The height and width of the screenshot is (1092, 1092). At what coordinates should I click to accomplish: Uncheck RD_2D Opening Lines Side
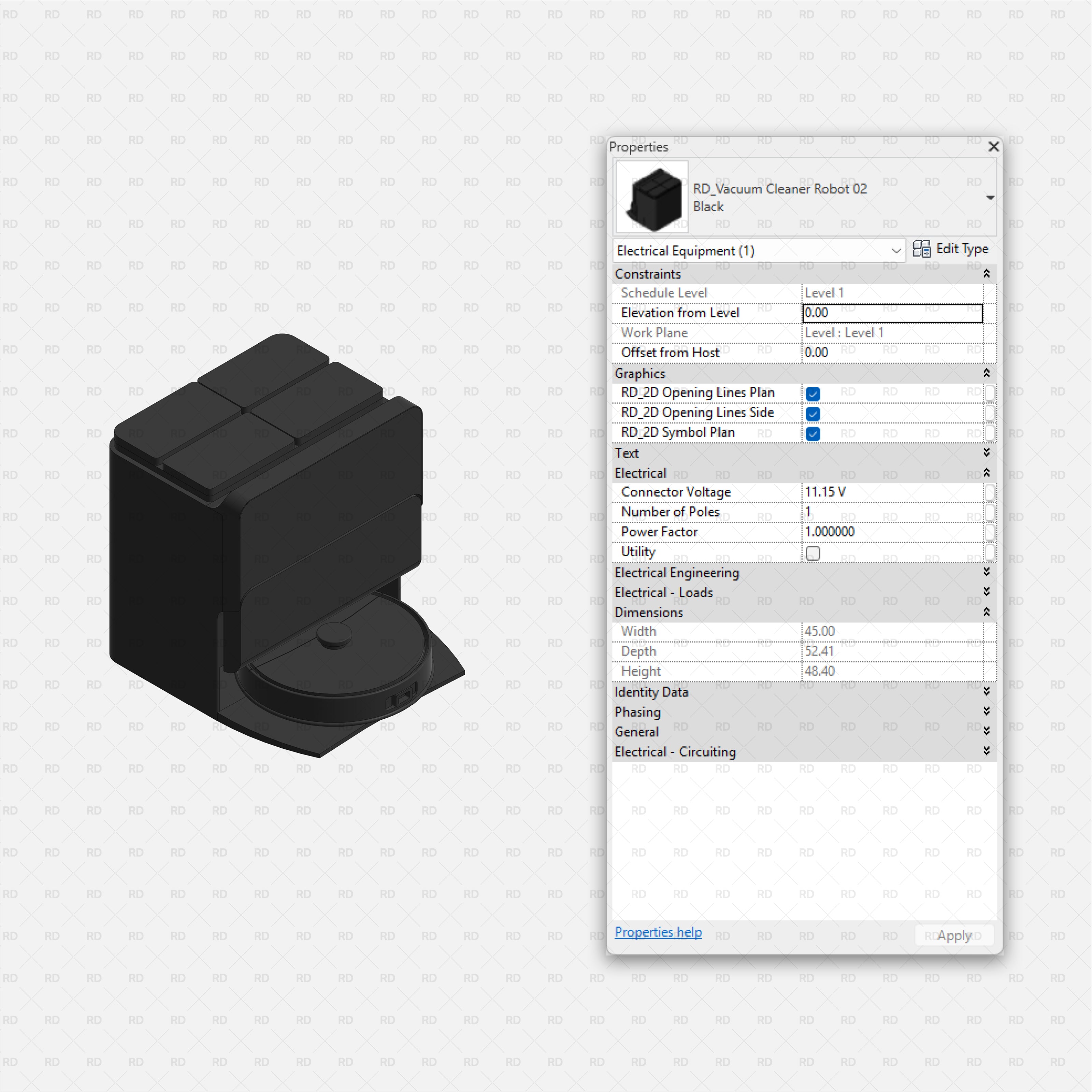pos(813,414)
